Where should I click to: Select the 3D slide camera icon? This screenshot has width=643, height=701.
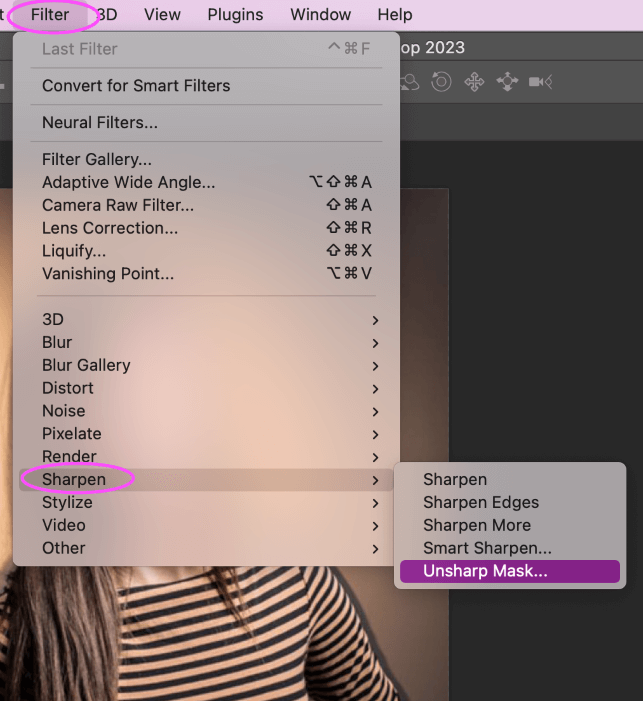(507, 82)
